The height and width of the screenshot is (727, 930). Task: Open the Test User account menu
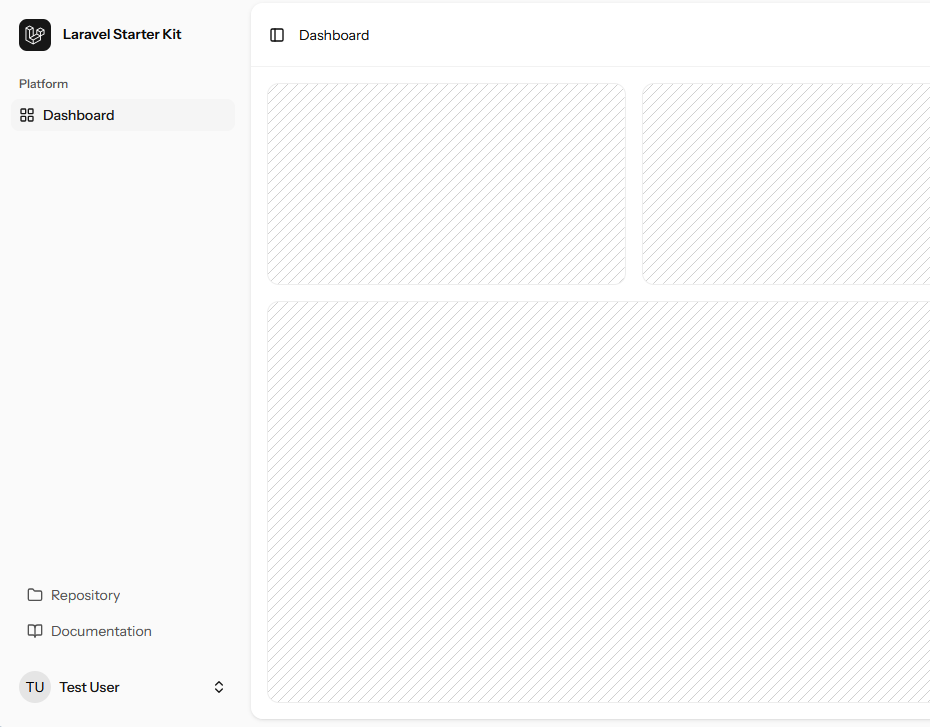(x=123, y=687)
